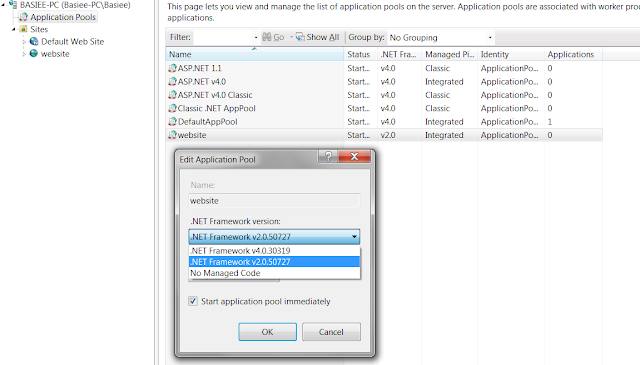Click Cancel in Edit Application Pool

click(331, 332)
